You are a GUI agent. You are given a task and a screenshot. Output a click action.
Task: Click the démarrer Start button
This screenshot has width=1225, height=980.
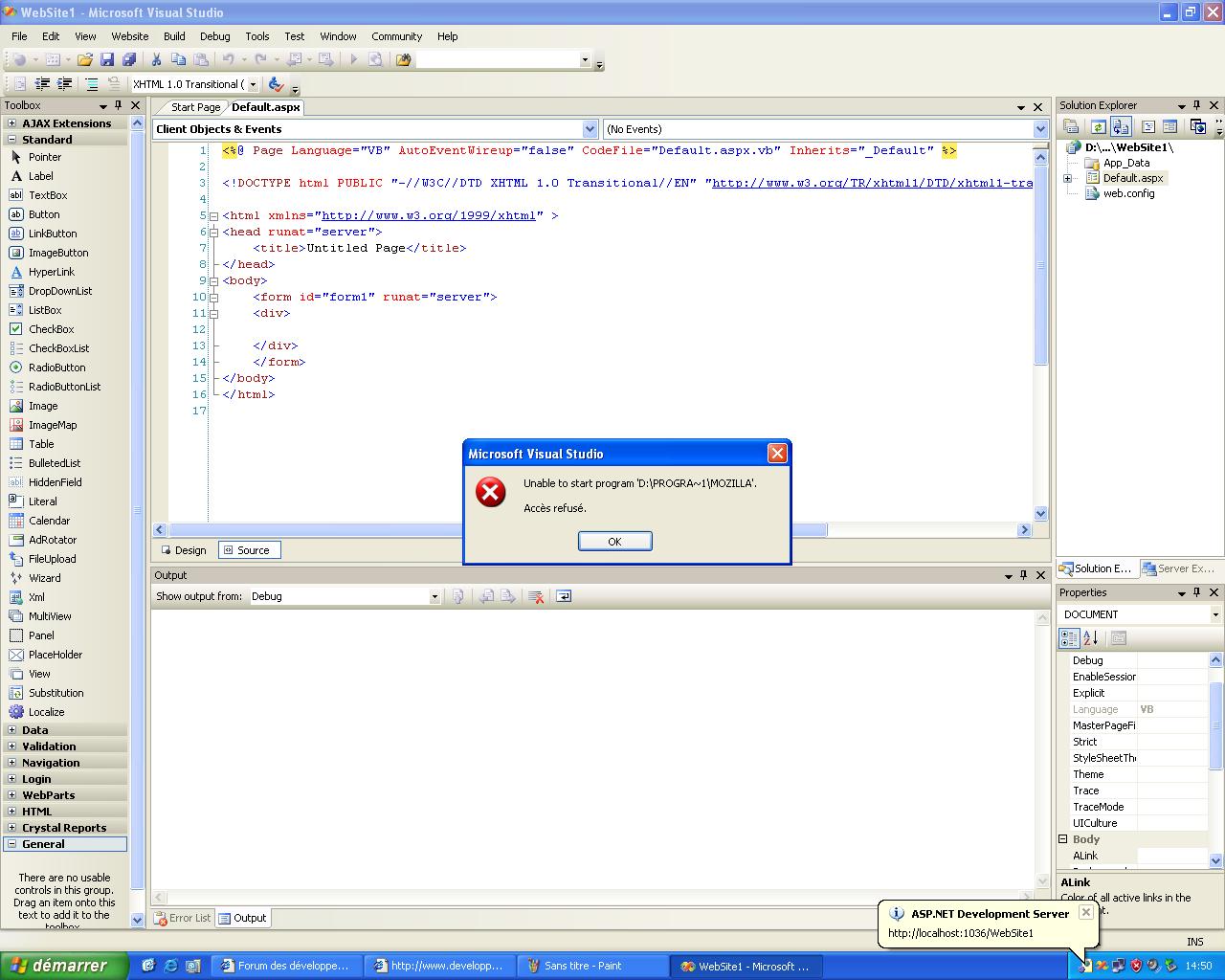64,966
